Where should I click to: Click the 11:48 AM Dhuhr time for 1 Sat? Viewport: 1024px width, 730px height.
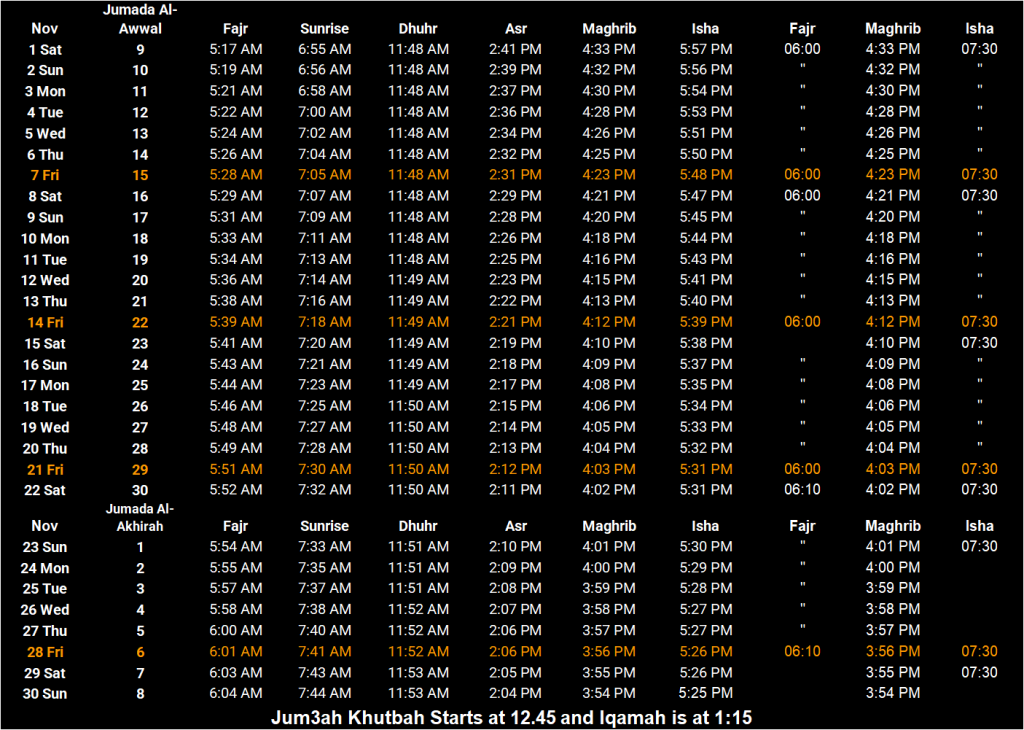[x=418, y=49]
